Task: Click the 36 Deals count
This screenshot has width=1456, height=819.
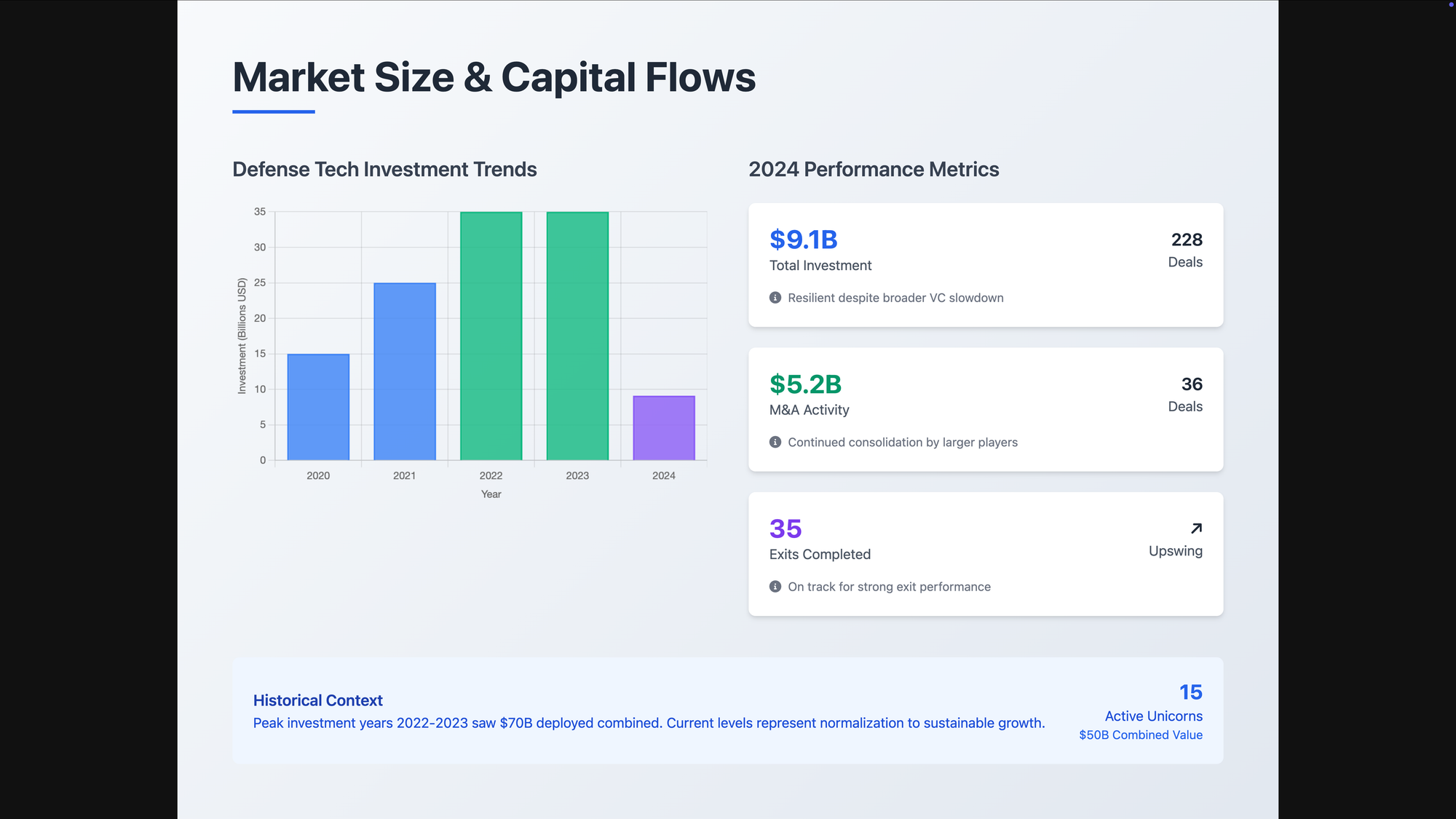Action: click(1192, 384)
